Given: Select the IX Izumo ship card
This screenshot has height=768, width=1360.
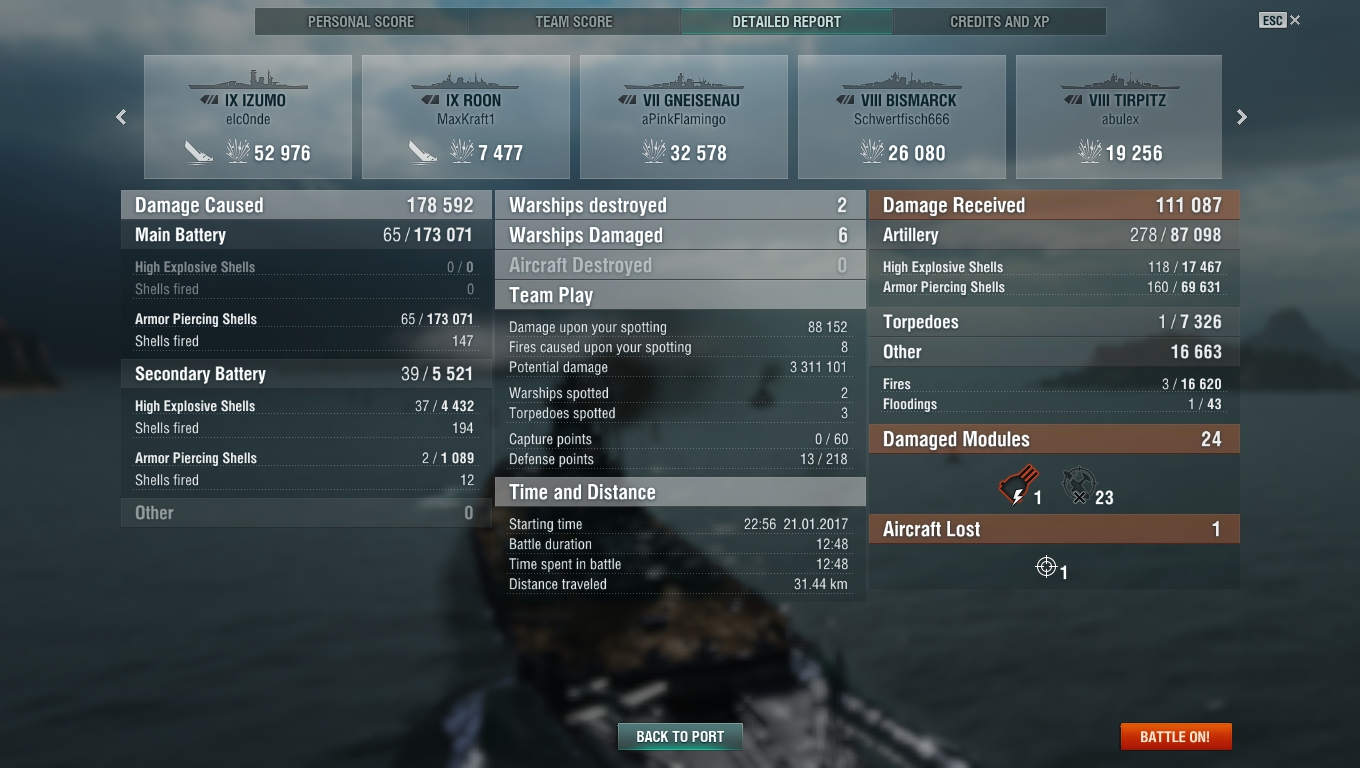Looking at the screenshot, I should coord(248,117).
